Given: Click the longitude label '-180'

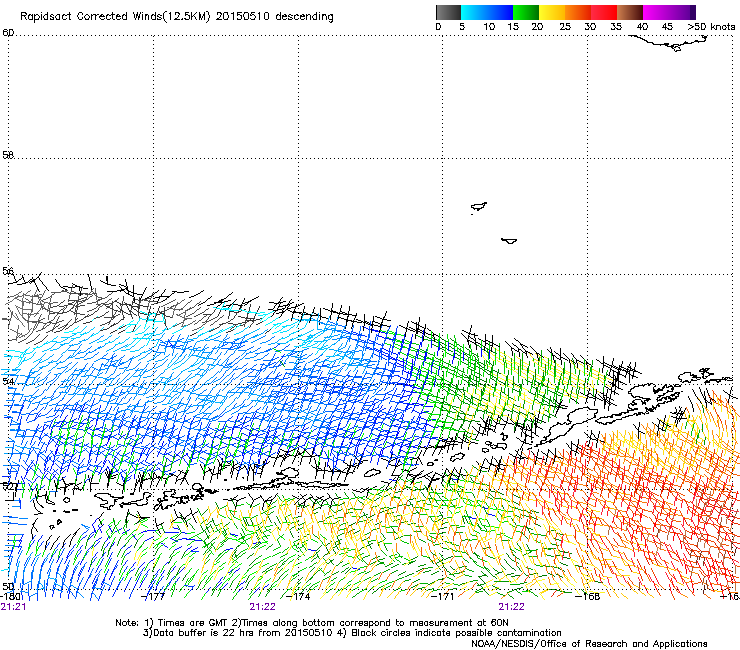Looking at the screenshot, I should tap(10, 597).
